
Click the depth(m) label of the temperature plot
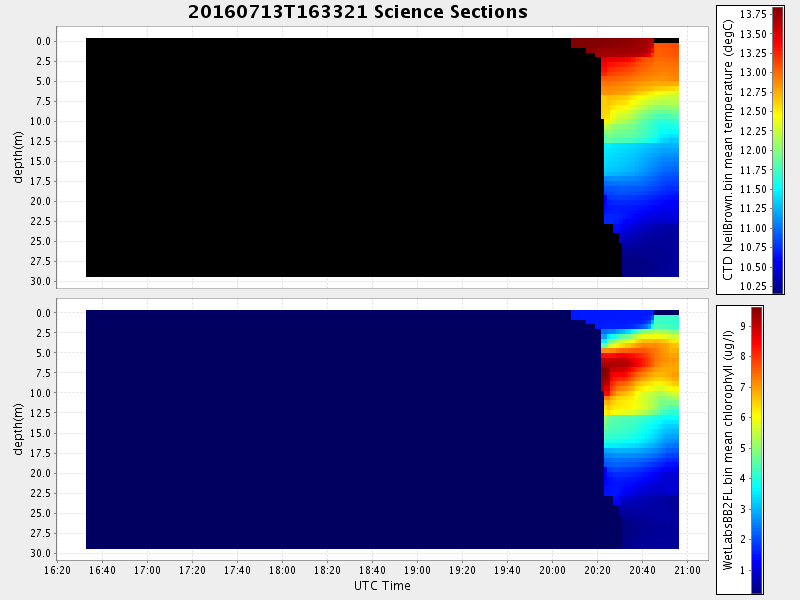coord(18,157)
